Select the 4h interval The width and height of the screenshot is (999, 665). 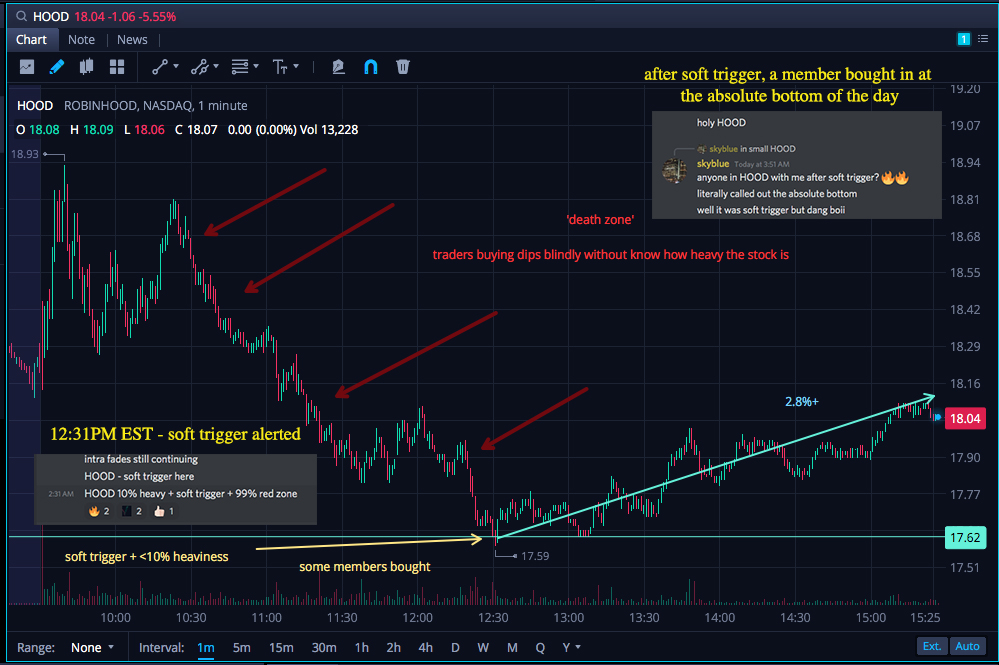pos(426,647)
